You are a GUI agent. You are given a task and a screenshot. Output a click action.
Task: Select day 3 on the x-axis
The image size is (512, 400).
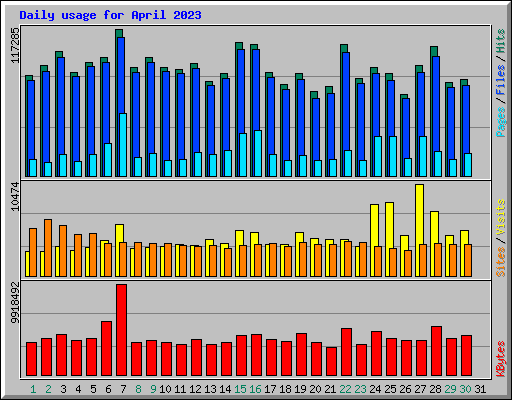tap(63, 389)
